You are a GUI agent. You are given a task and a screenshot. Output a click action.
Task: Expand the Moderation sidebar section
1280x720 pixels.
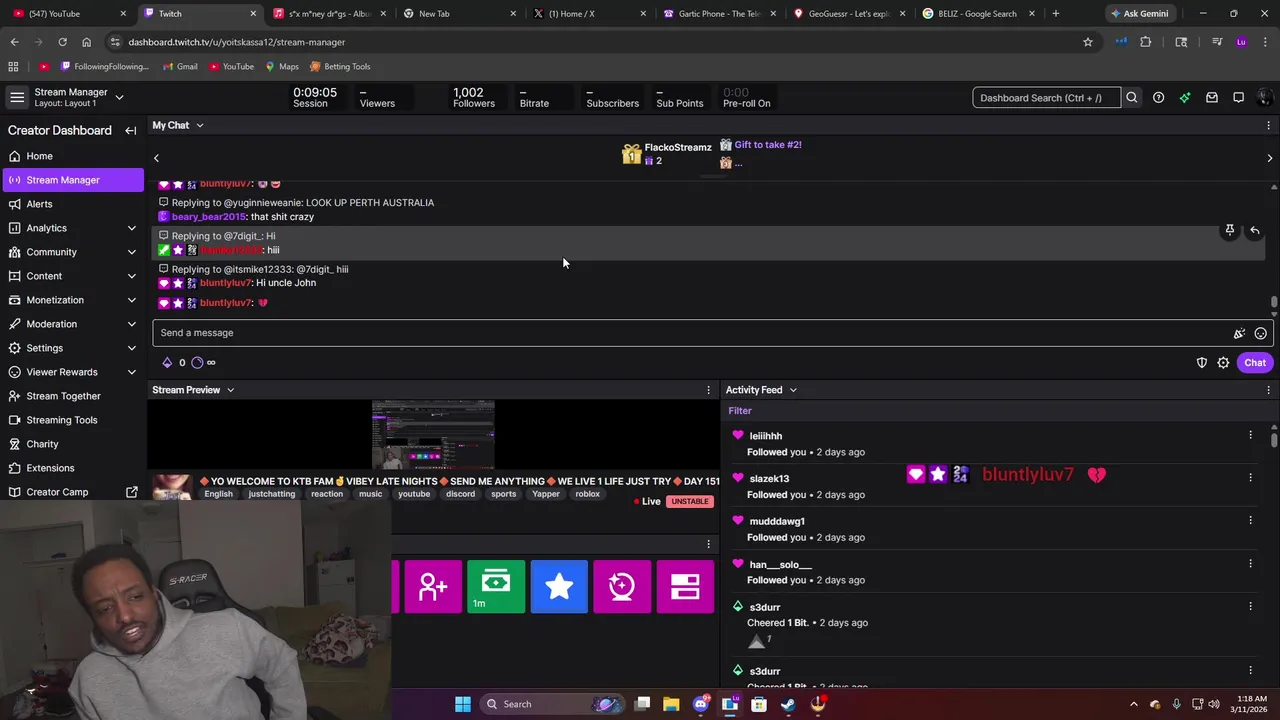click(x=131, y=324)
